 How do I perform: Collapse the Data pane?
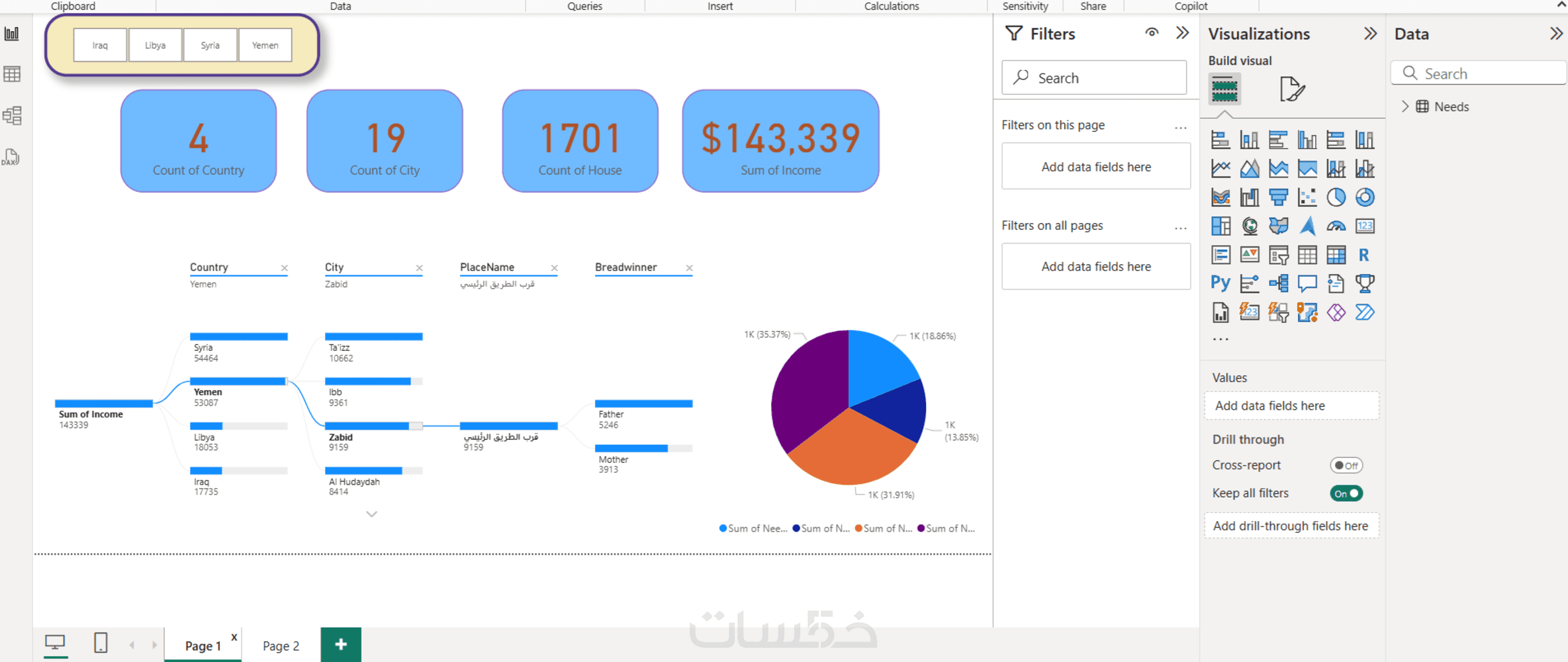pos(1556,33)
